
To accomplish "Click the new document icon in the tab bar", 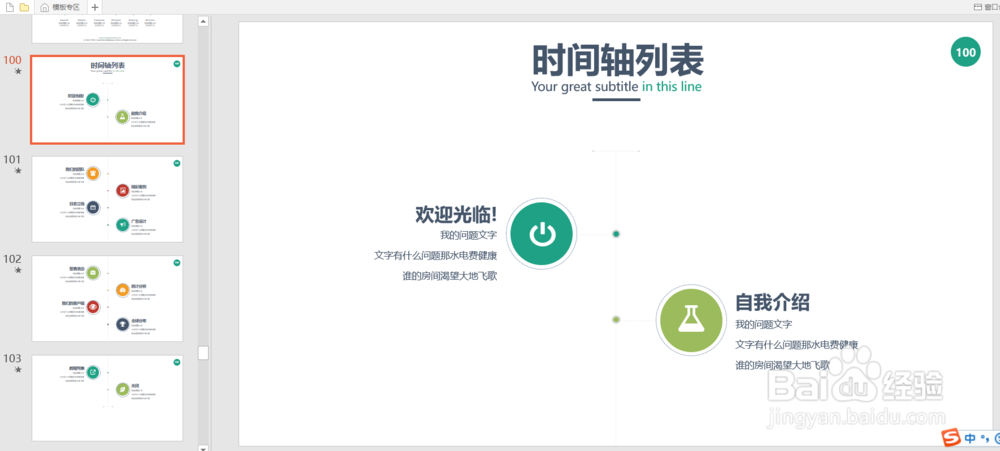I will coord(10,7).
